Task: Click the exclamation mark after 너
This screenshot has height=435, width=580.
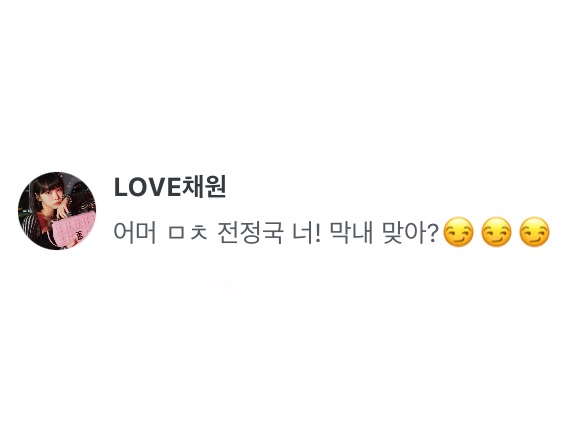Action: 317,233
